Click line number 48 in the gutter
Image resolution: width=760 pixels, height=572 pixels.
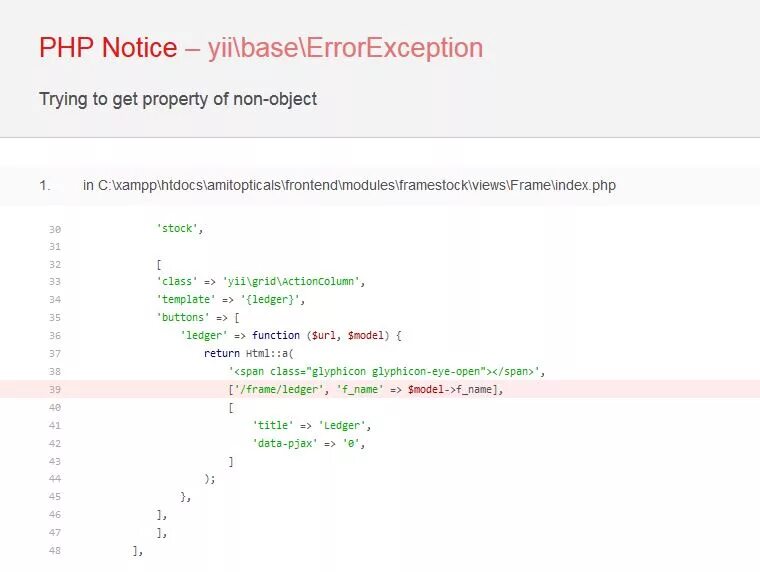[x=55, y=551]
